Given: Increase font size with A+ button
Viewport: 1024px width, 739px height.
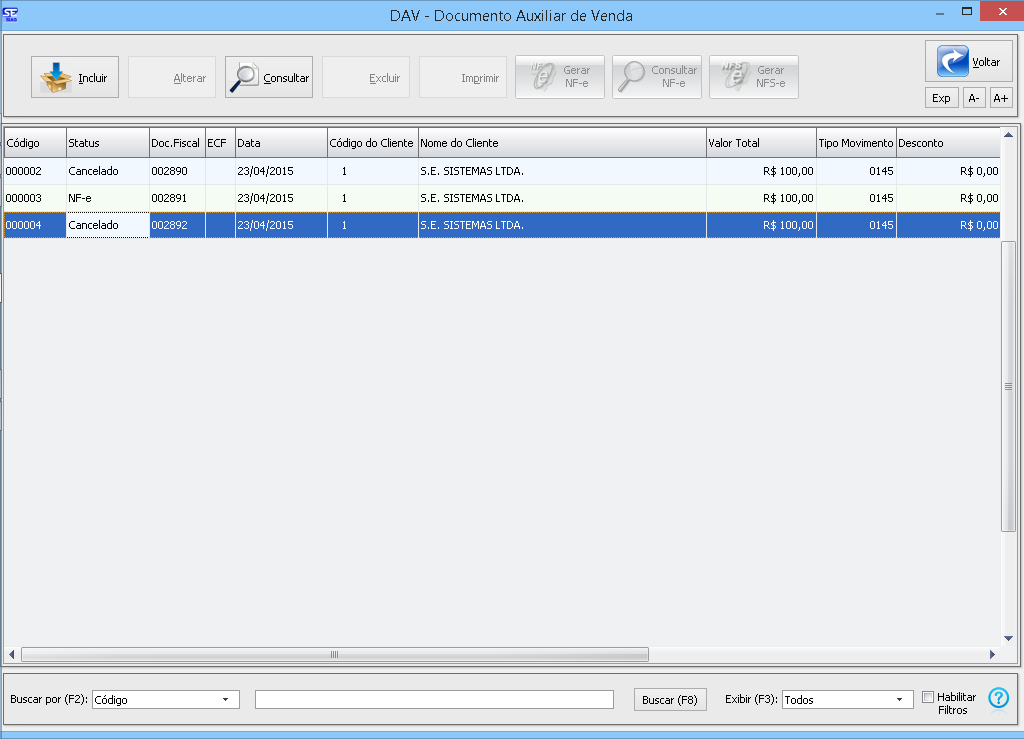Looking at the screenshot, I should (x=1000, y=98).
